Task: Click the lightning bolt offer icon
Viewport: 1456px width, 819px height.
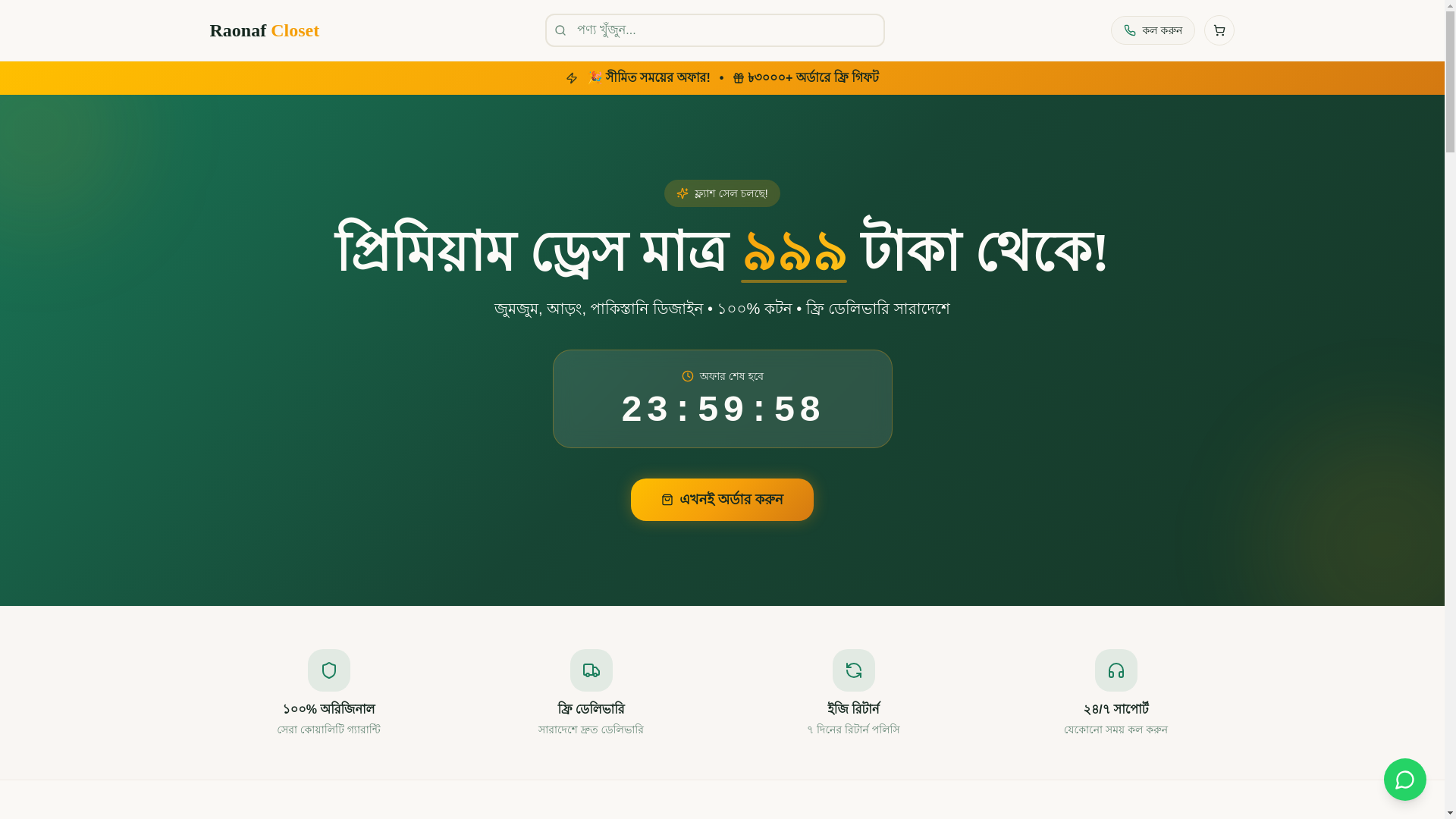Action: [572, 78]
